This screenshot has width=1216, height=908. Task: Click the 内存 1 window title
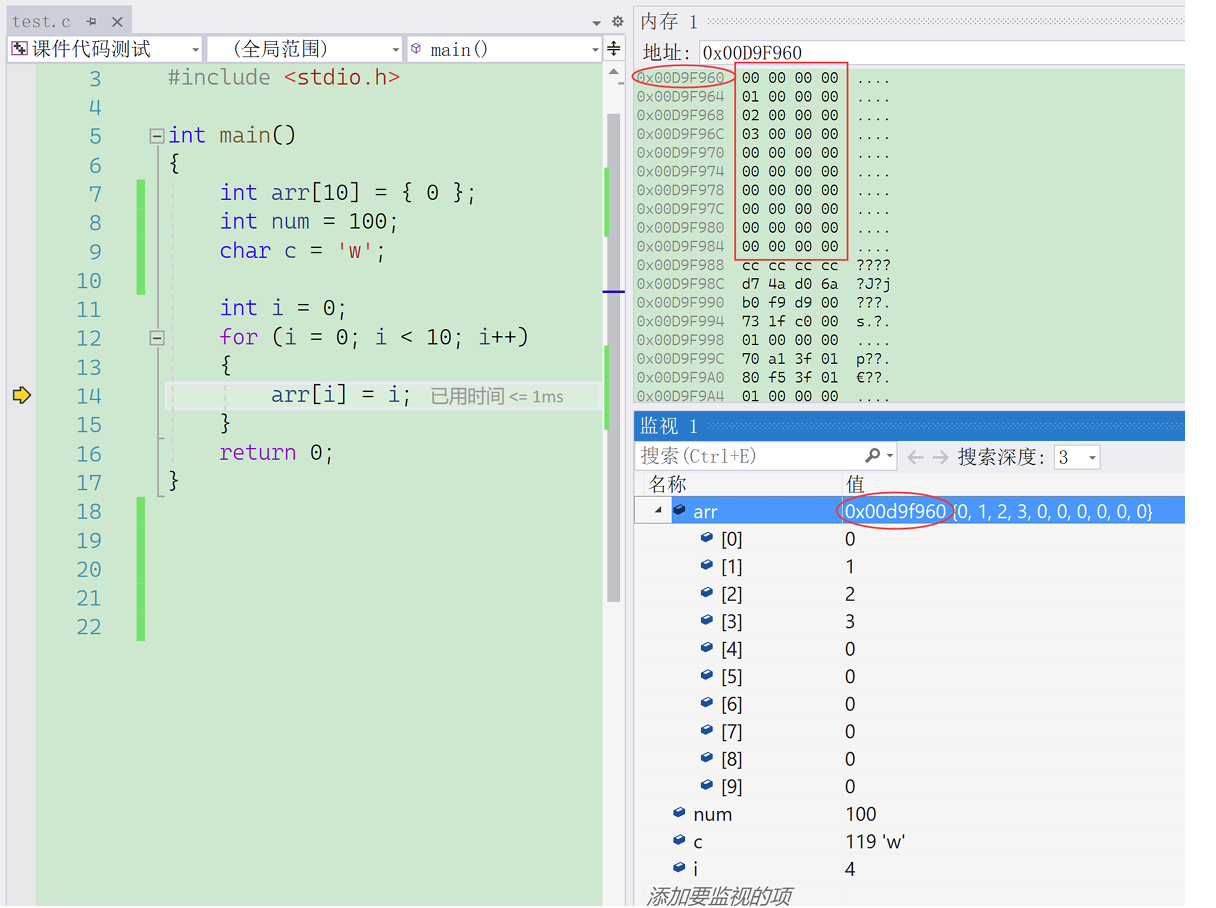pos(669,21)
